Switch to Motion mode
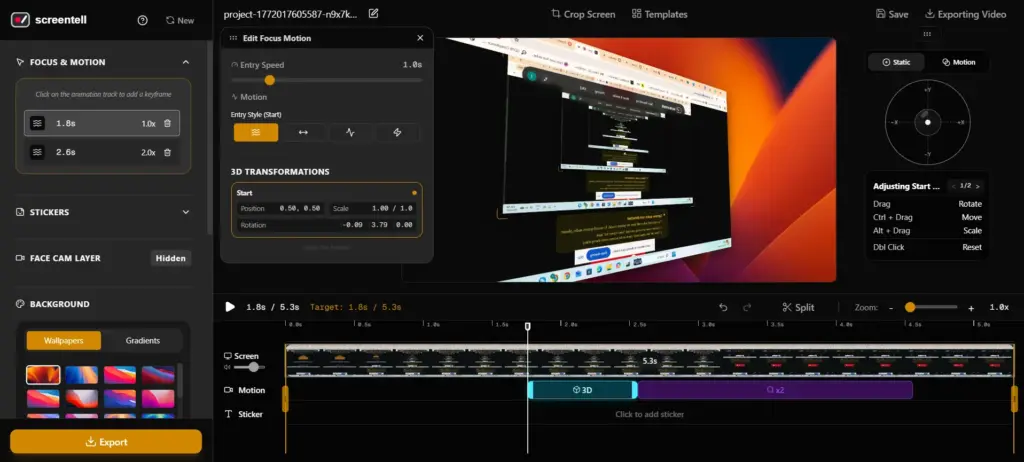The image size is (1024, 462). click(958, 62)
